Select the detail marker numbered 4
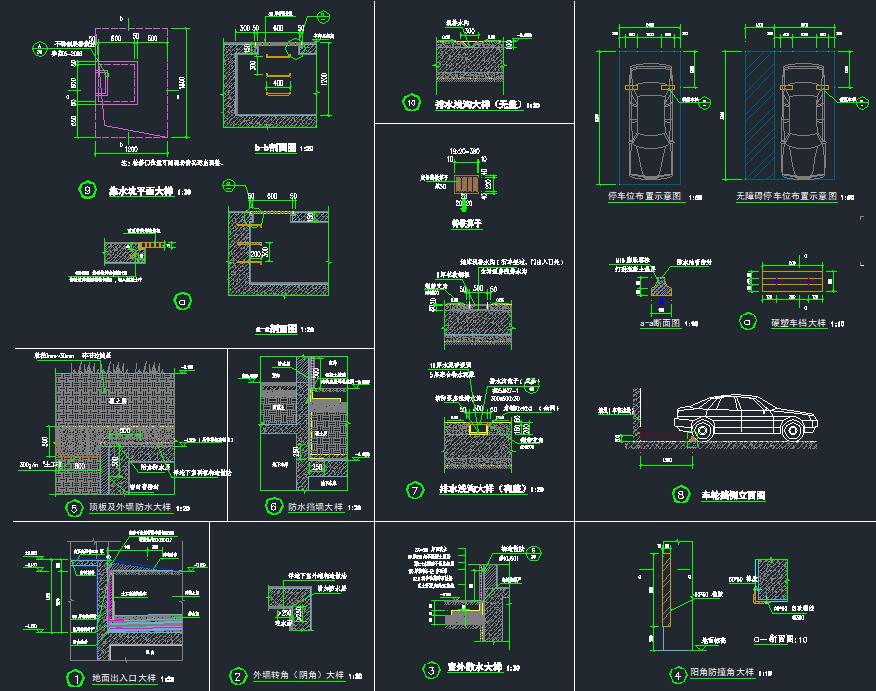This screenshot has width=876, height=691. click(x=650, y=672)
